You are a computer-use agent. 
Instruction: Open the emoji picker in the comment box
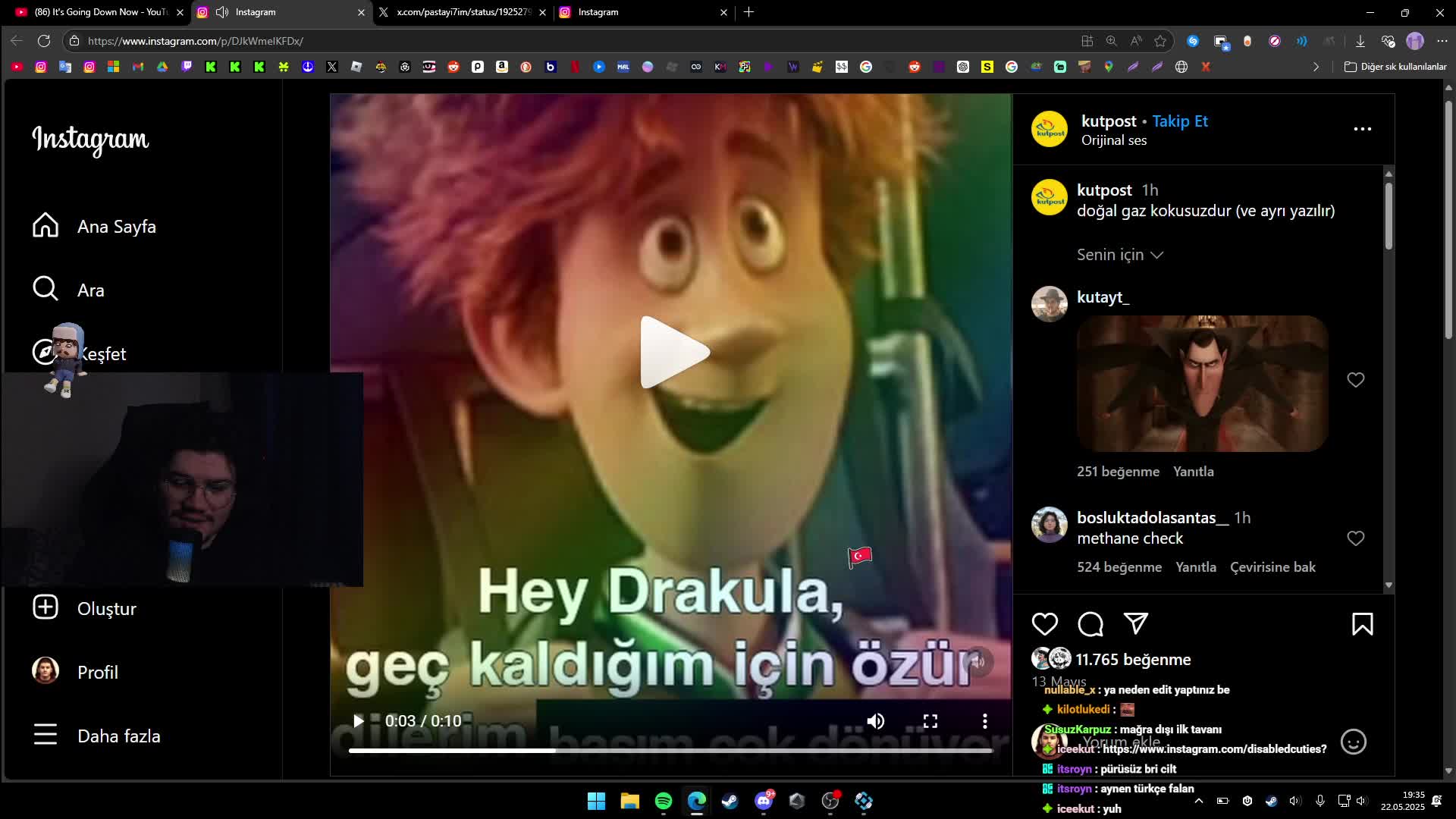[x=1354, y=742]
